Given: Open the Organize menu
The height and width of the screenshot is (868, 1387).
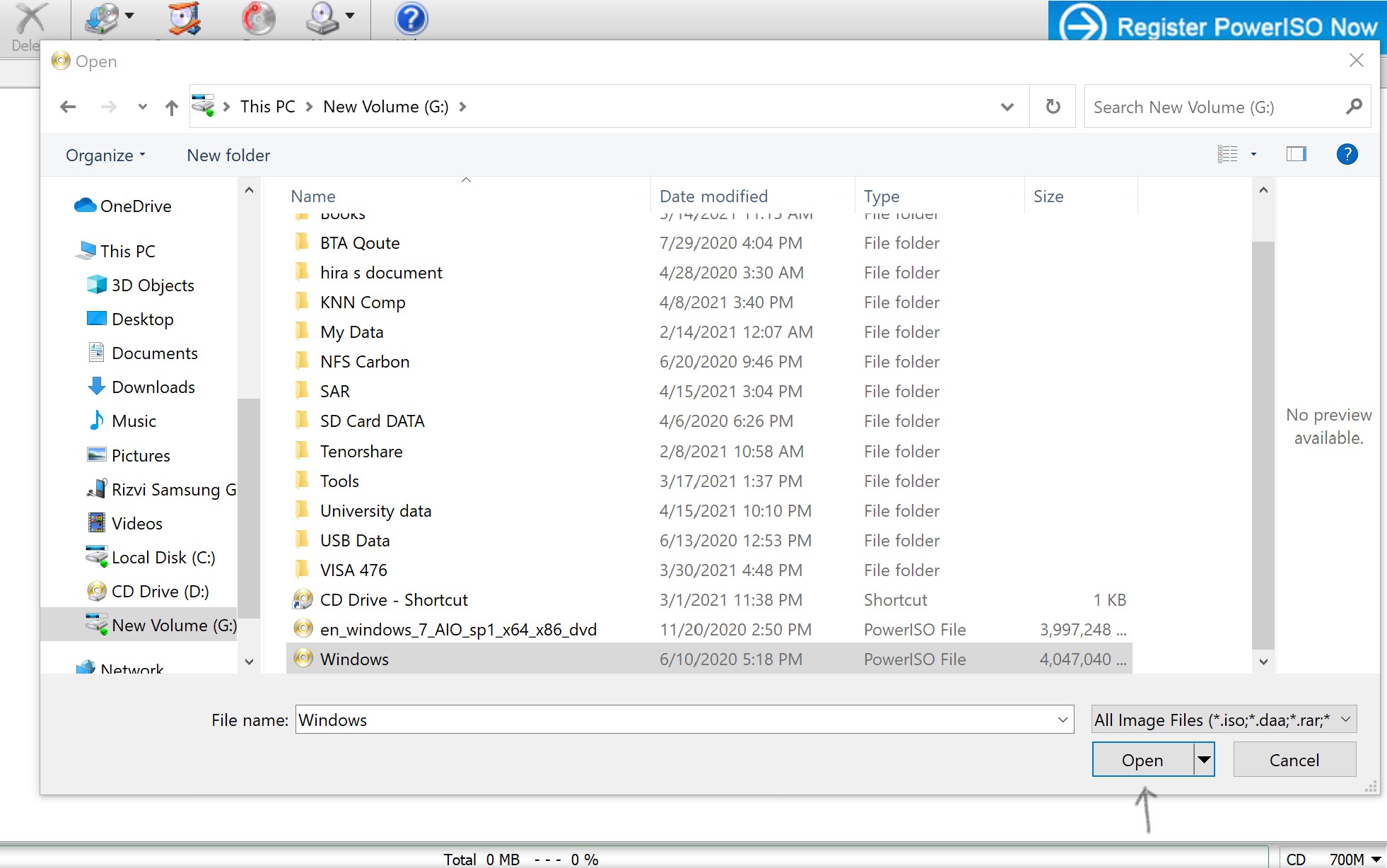Looking at the screenshot, I should coord(105,156).
